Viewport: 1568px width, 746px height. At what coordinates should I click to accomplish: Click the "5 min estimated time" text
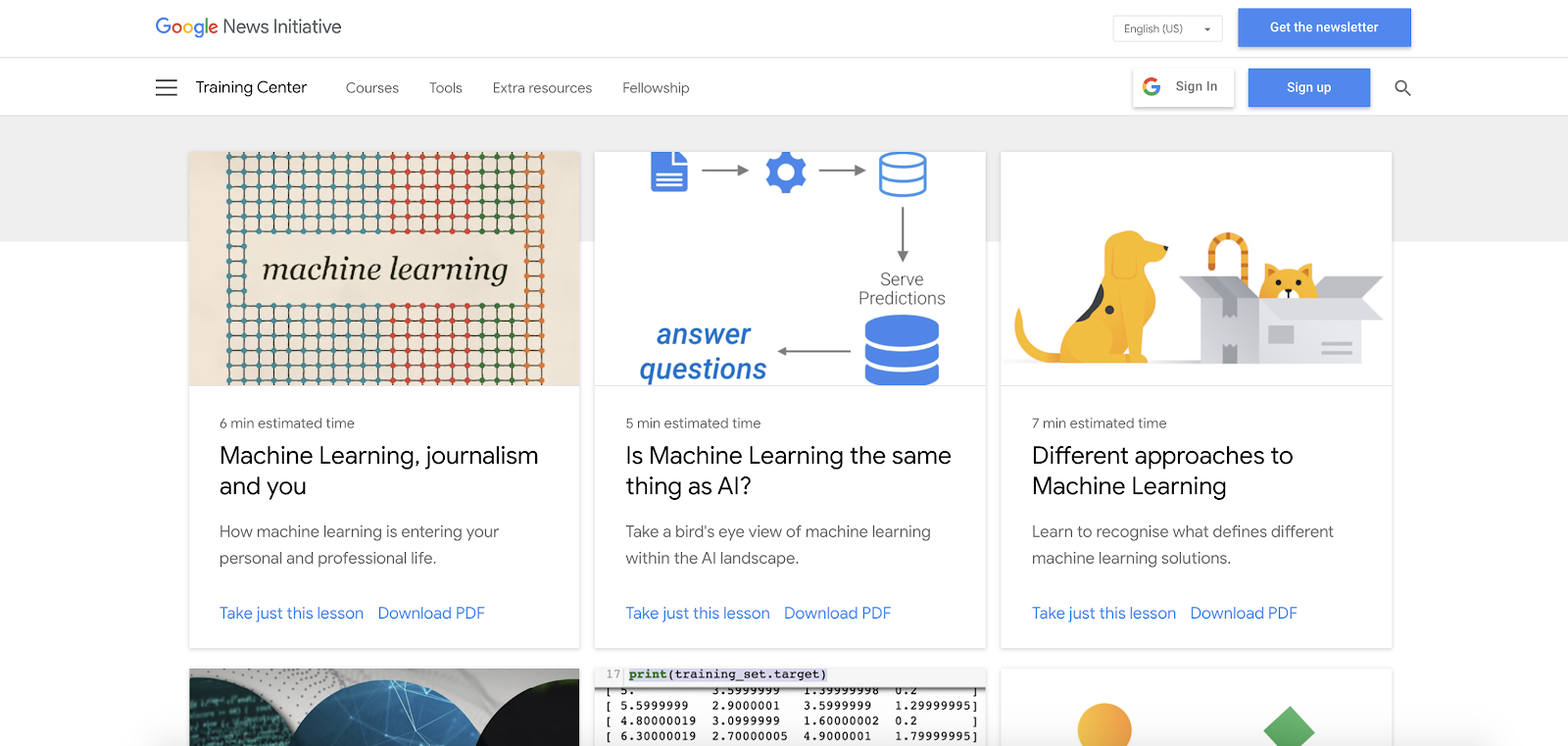693,423
